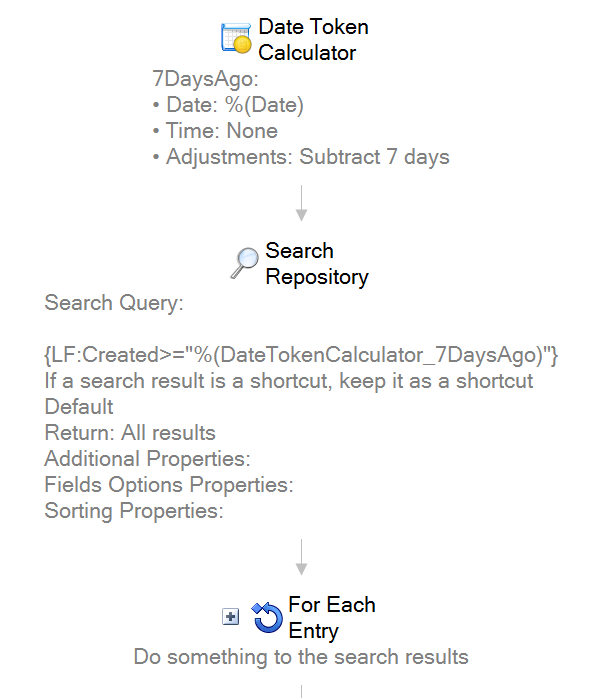Click the connector arrow above Search Repository
This screenshot has height=698, width=612.
coord(301,203)
